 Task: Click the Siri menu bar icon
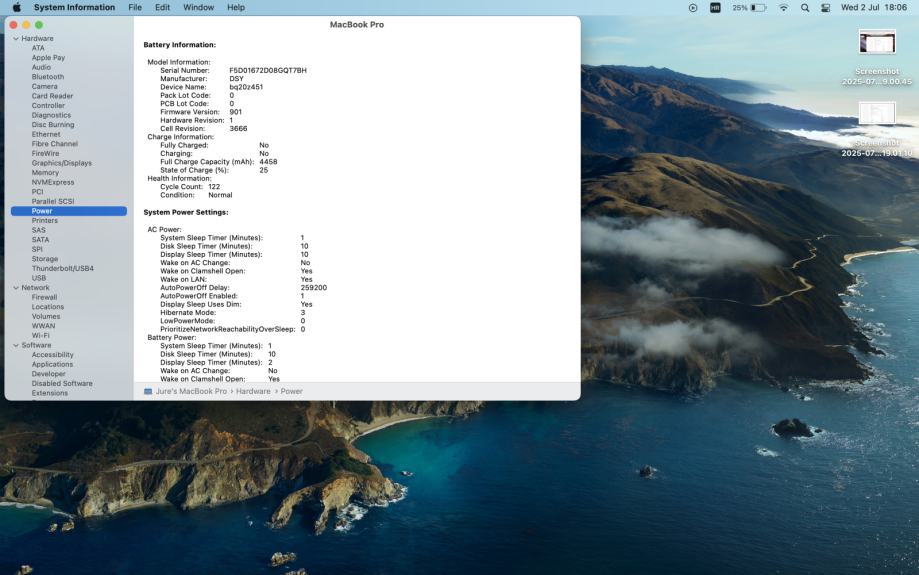tap(715, 7)
